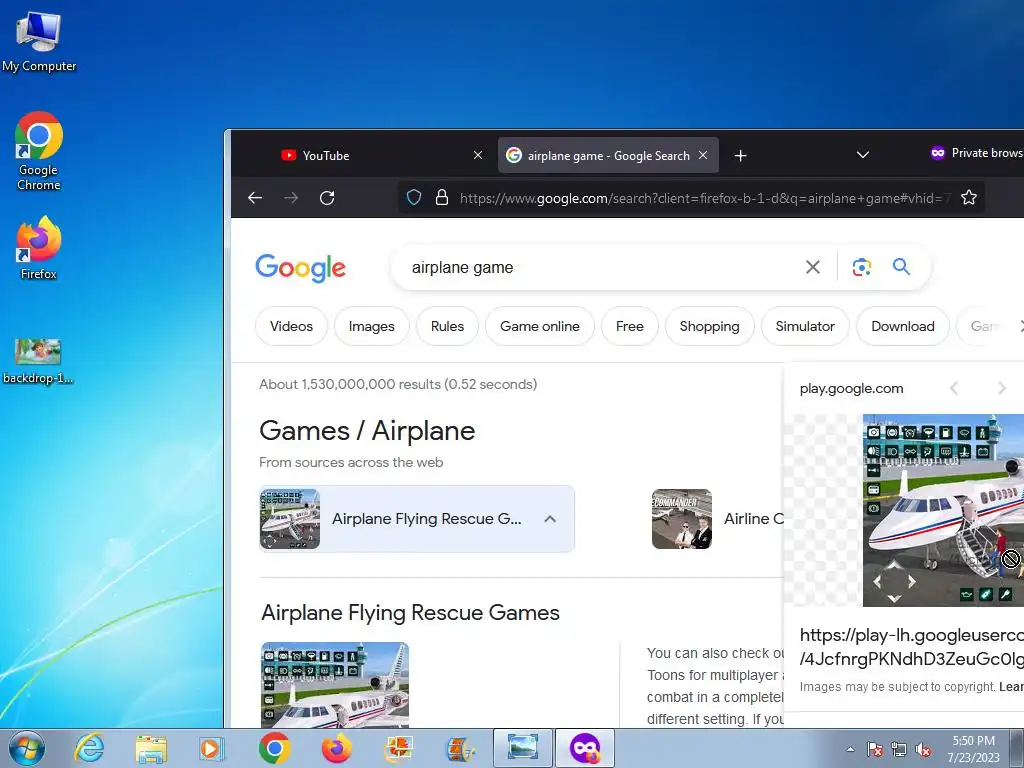Filter results by Videos
The height and width of the screenshot is (768, 1024).
tap(291, 326)
